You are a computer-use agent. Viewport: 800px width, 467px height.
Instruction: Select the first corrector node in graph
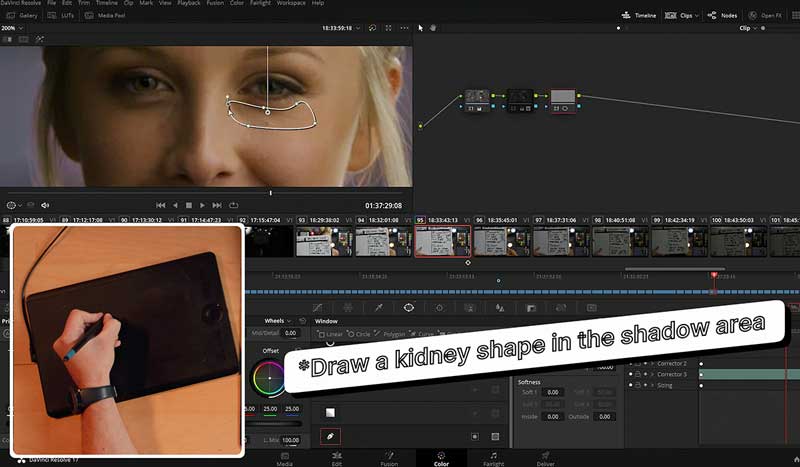coord(477,99)
